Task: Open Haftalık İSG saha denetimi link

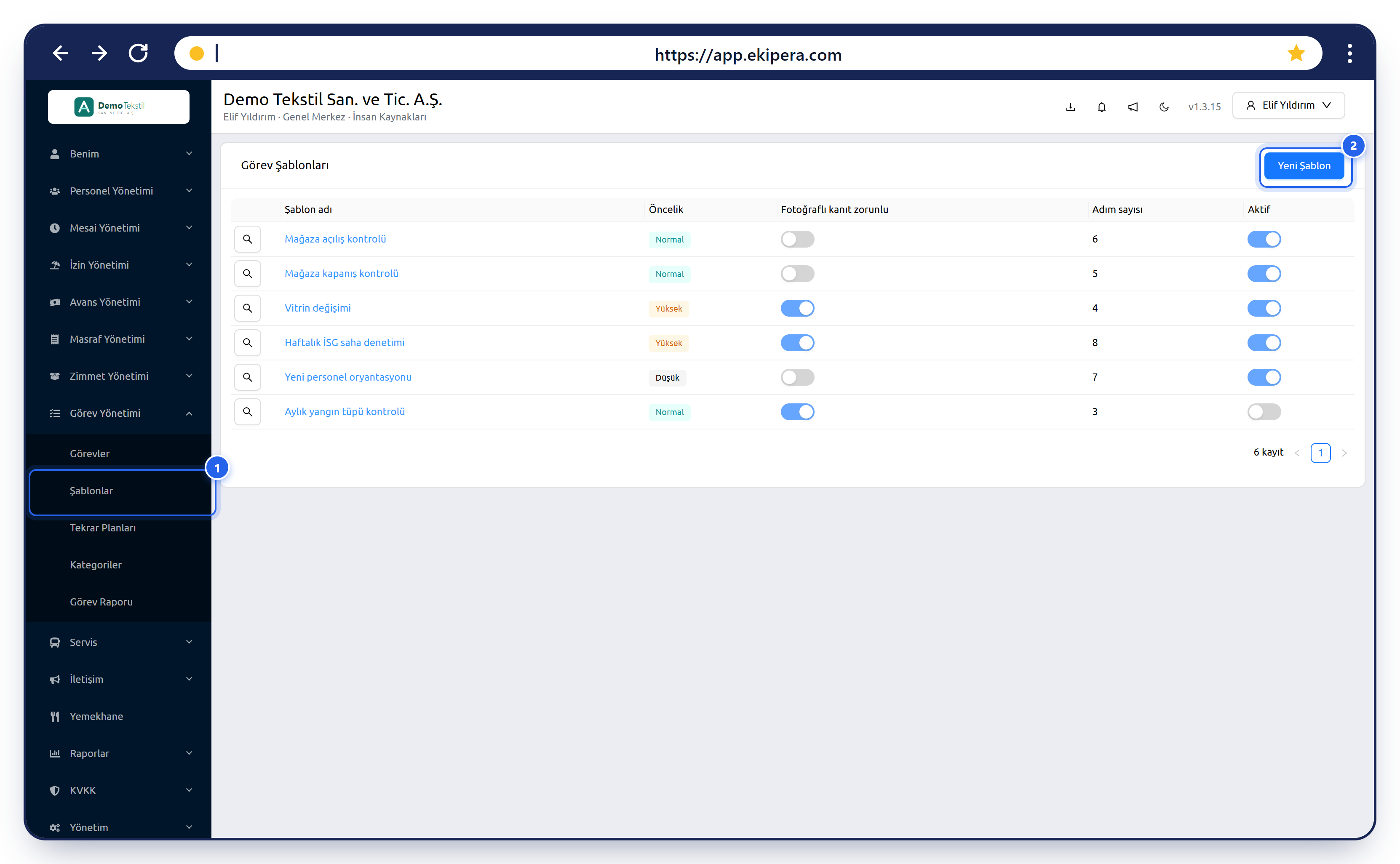Action: point(345,342)
